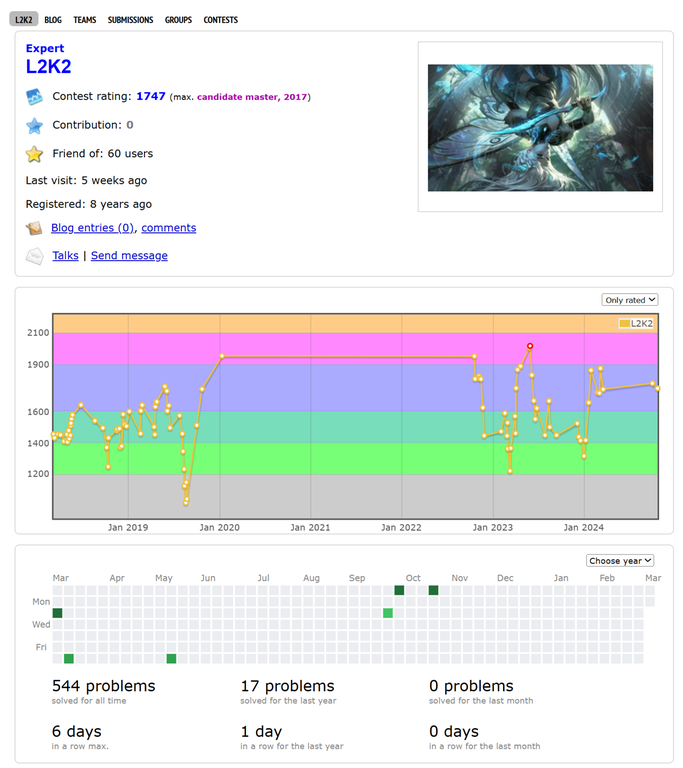
Task: Click the contest rating chart icon
Action: (35, 97)
